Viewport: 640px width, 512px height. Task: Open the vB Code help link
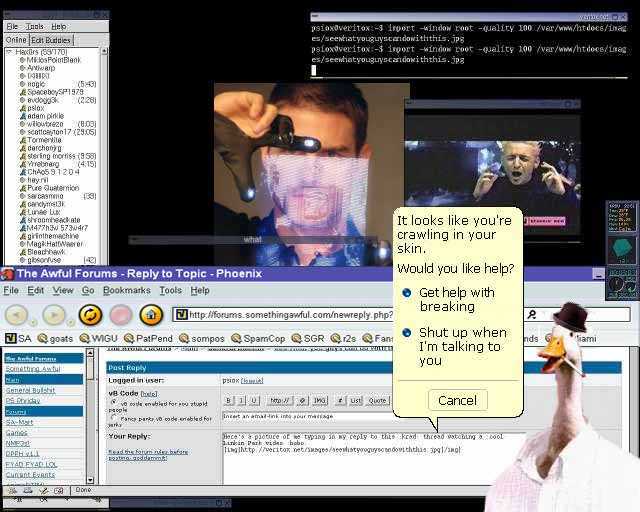pos(149,394)
